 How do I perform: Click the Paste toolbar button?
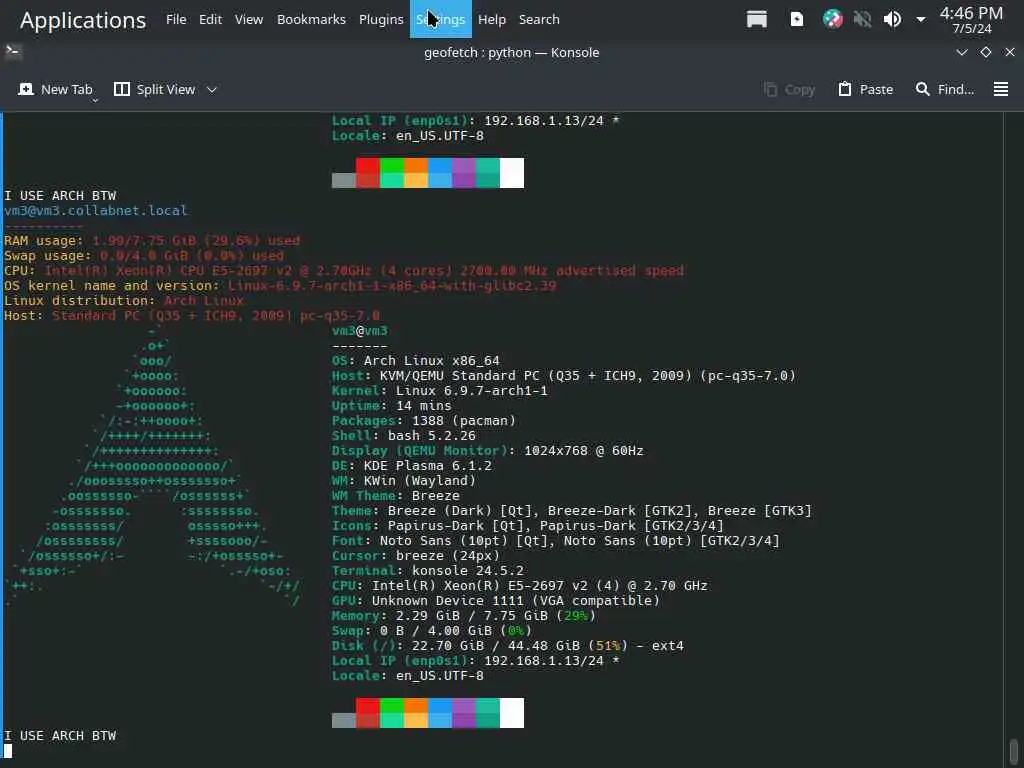(865, 89)
